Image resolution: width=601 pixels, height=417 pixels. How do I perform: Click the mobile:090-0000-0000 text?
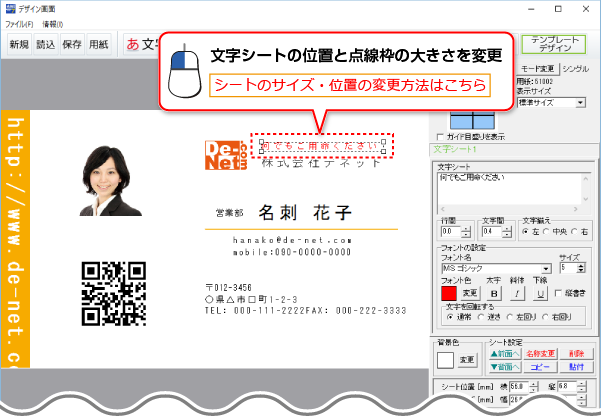(292, 252)
